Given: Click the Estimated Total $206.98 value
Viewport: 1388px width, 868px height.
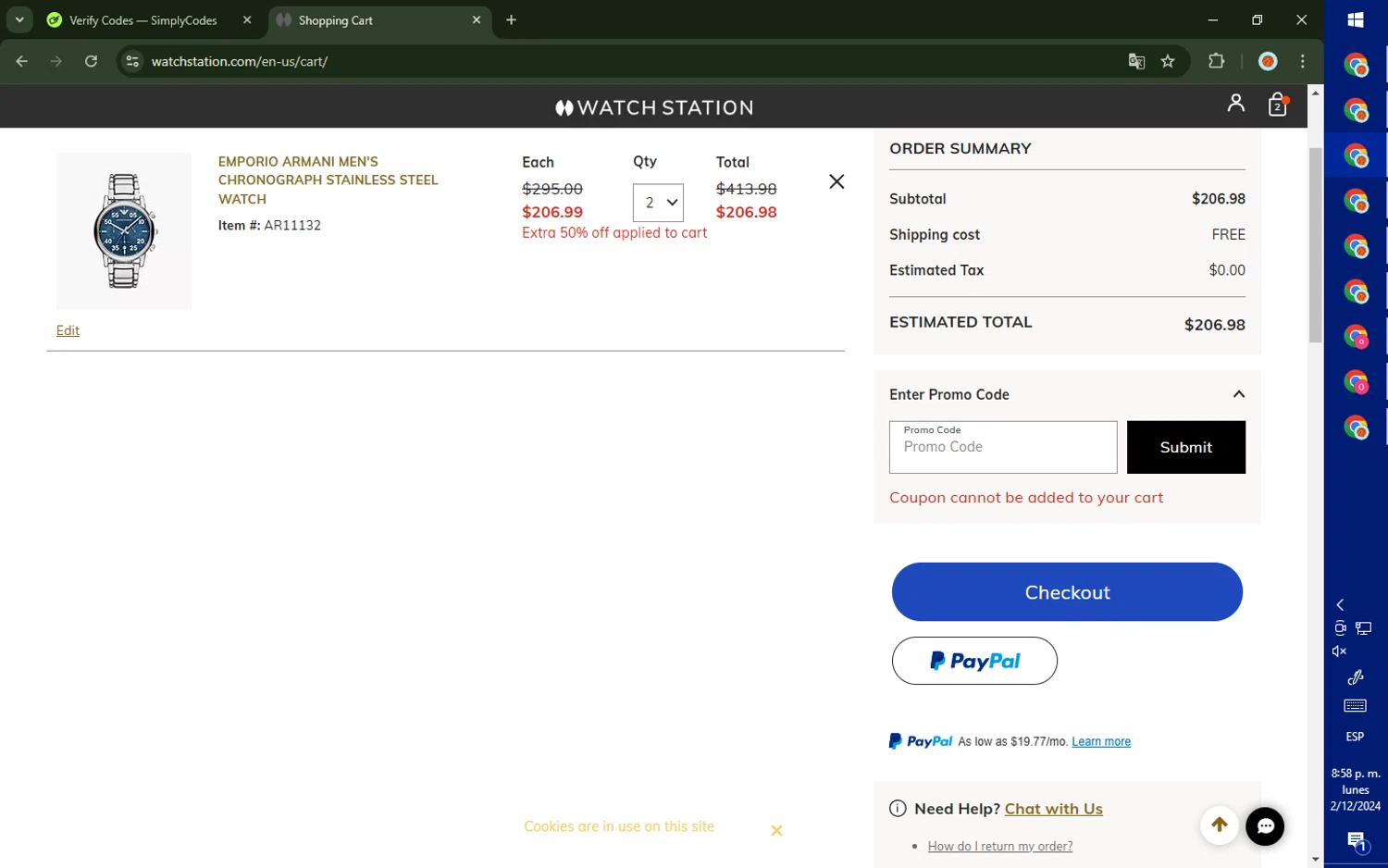Looking at the screenshot, I should pyautogui.click(x=1214, y=325).
